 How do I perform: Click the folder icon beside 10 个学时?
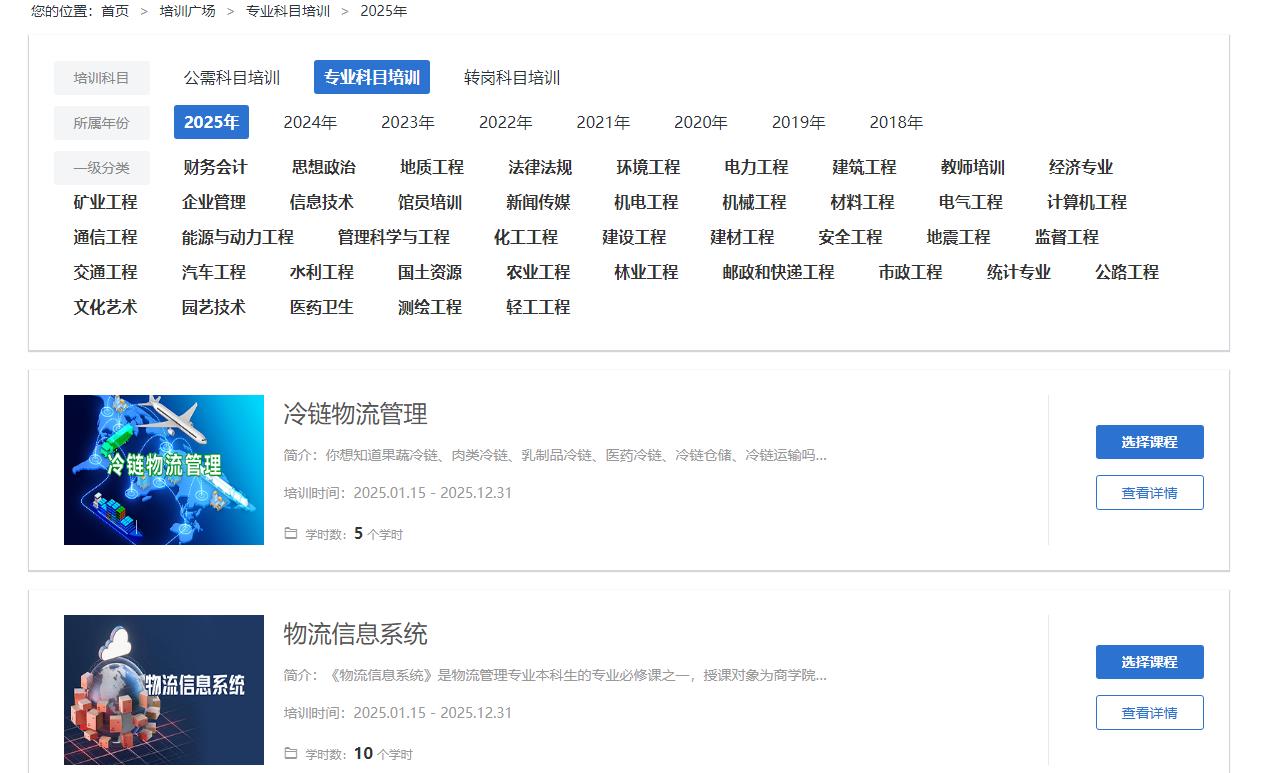291,753
